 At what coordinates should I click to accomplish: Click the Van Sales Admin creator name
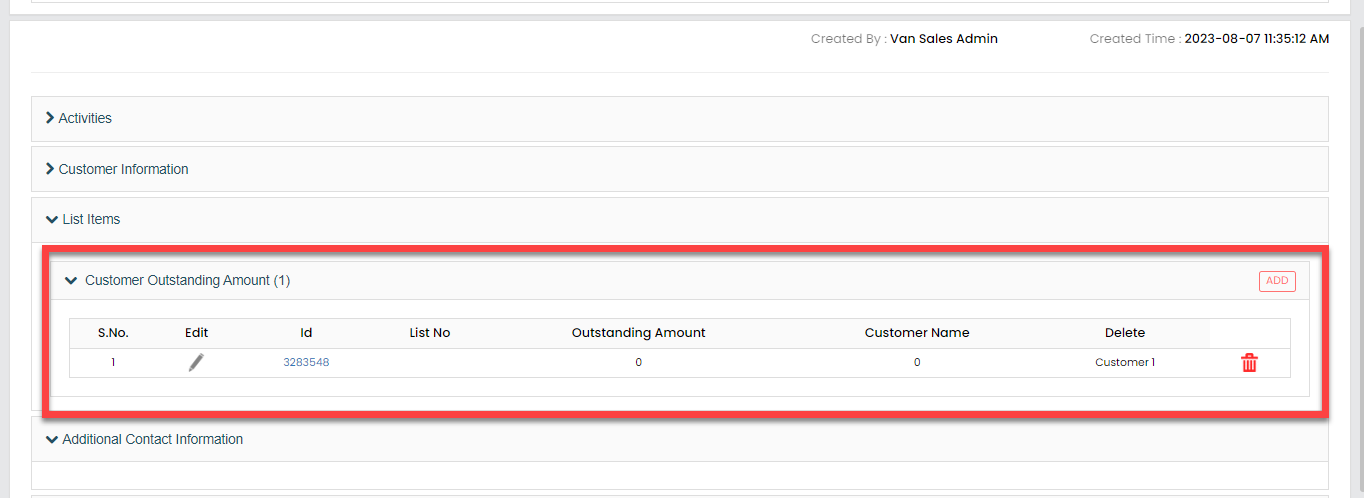[x=943, y=39]
